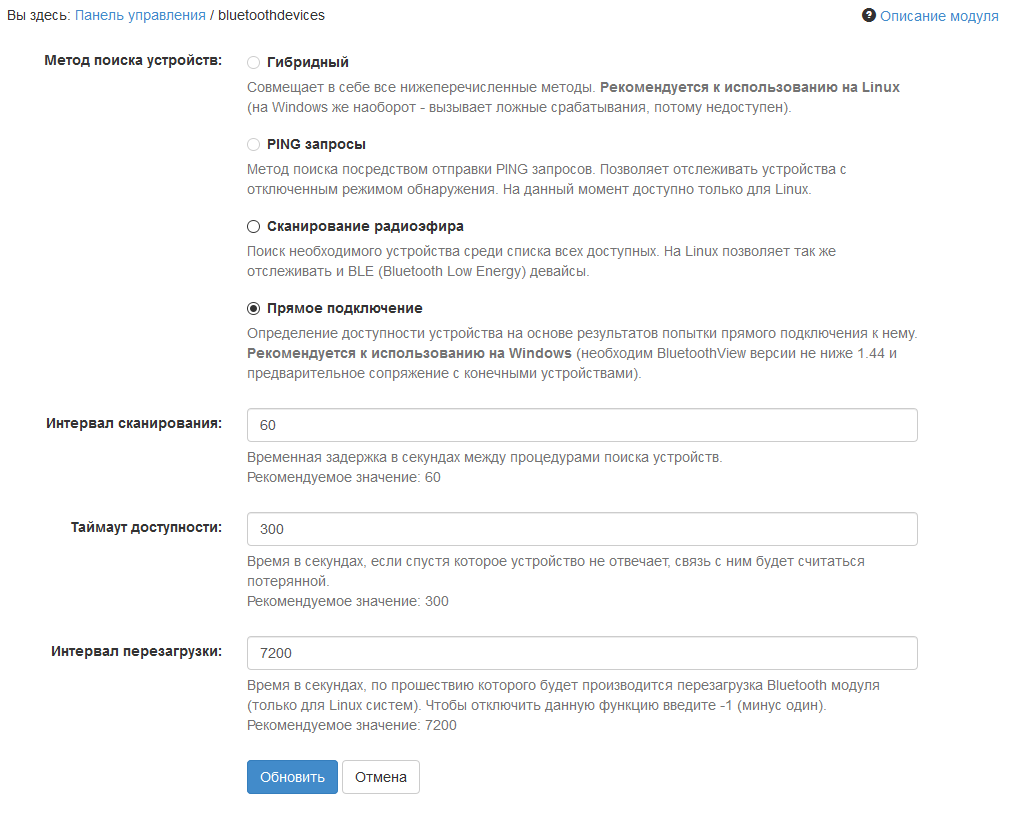Choose the Сканирование радиоэфира radio button circle
Image resolution: width=1018 pixels, height=824 pixels.
tap(253, 226)
